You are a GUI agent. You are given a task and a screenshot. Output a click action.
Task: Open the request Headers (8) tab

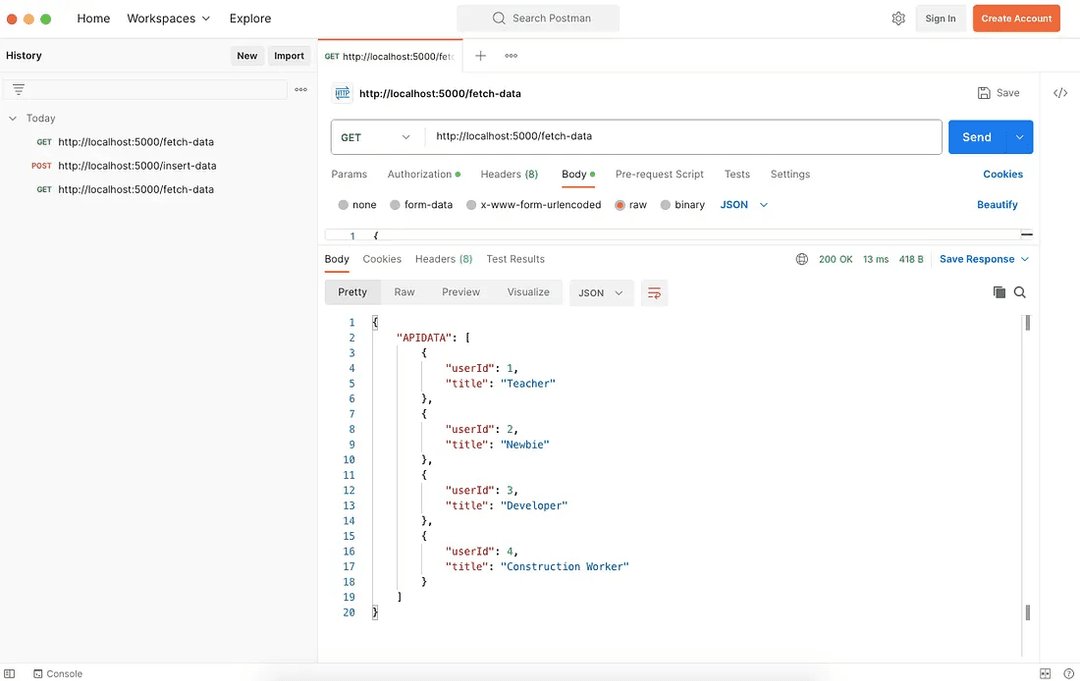click(x=509, y=174)
